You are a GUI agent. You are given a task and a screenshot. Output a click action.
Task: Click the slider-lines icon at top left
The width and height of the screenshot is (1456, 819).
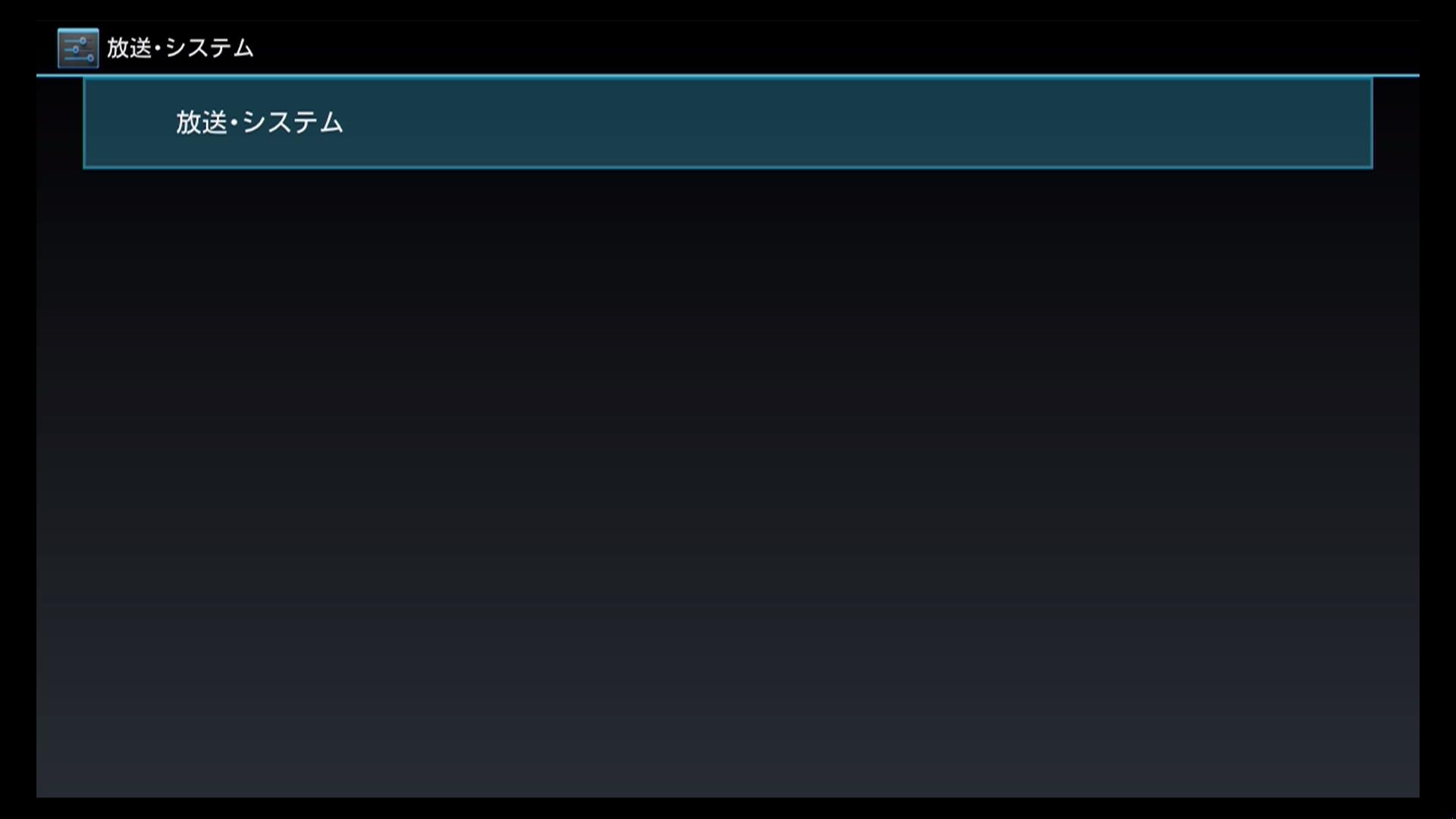pyautogui.click(x=78, y=49)
